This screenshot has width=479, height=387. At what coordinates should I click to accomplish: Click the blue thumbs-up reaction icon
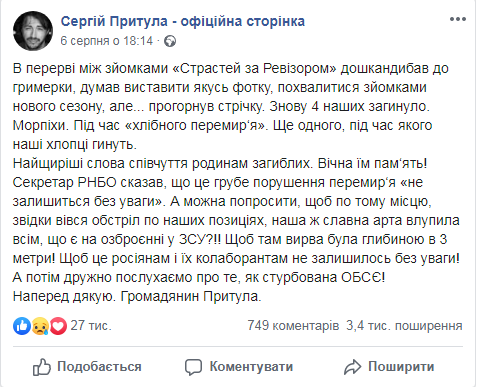point(22,326)
